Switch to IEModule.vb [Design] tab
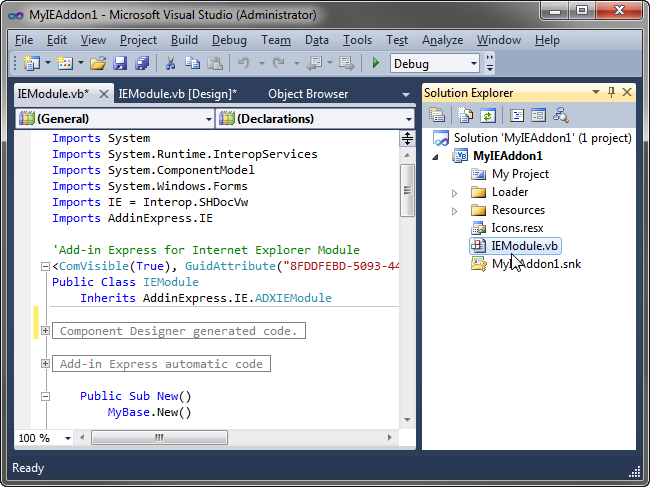 click(178, 94)
